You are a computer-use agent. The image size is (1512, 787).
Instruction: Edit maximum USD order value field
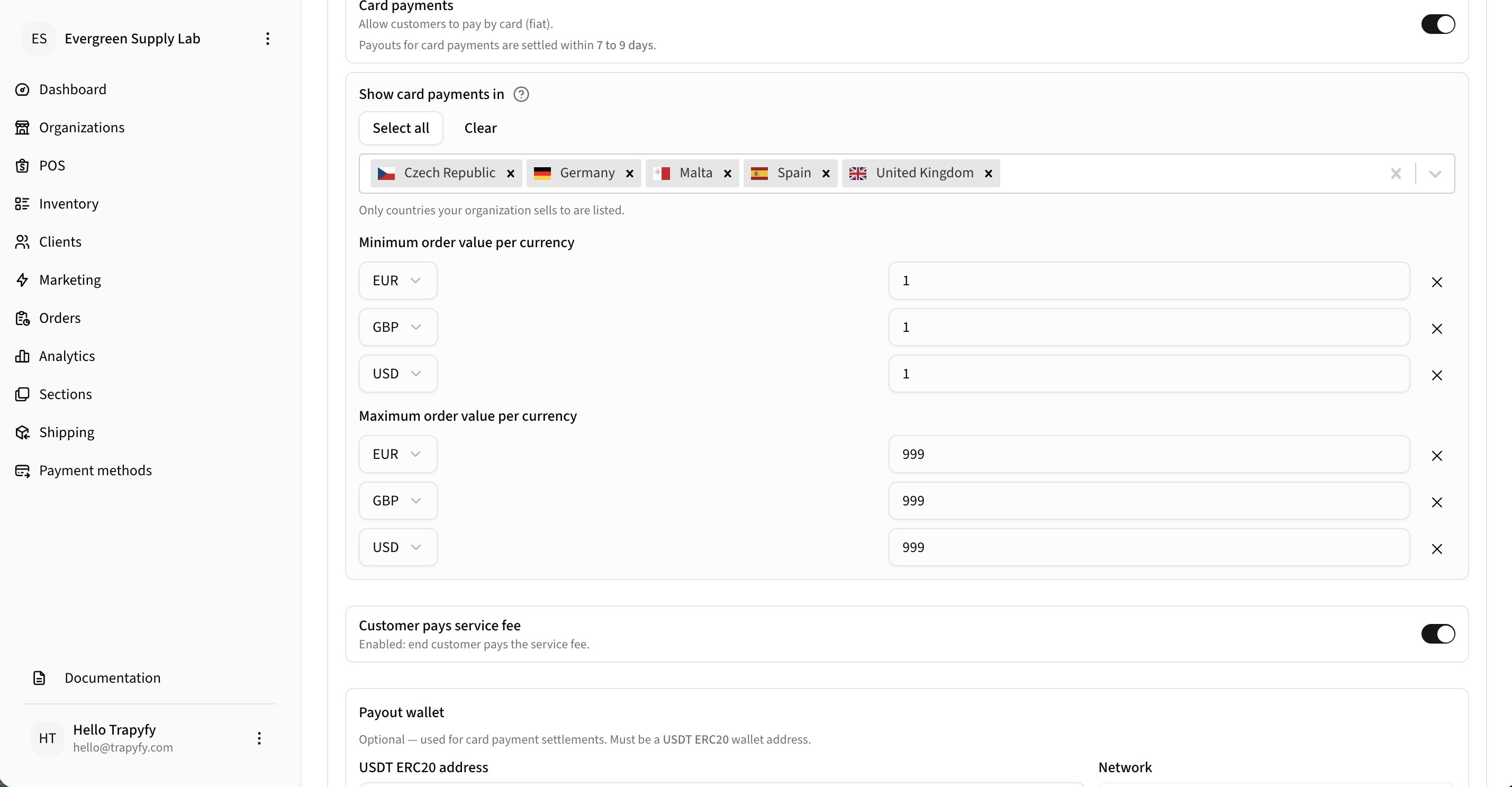1148,547
